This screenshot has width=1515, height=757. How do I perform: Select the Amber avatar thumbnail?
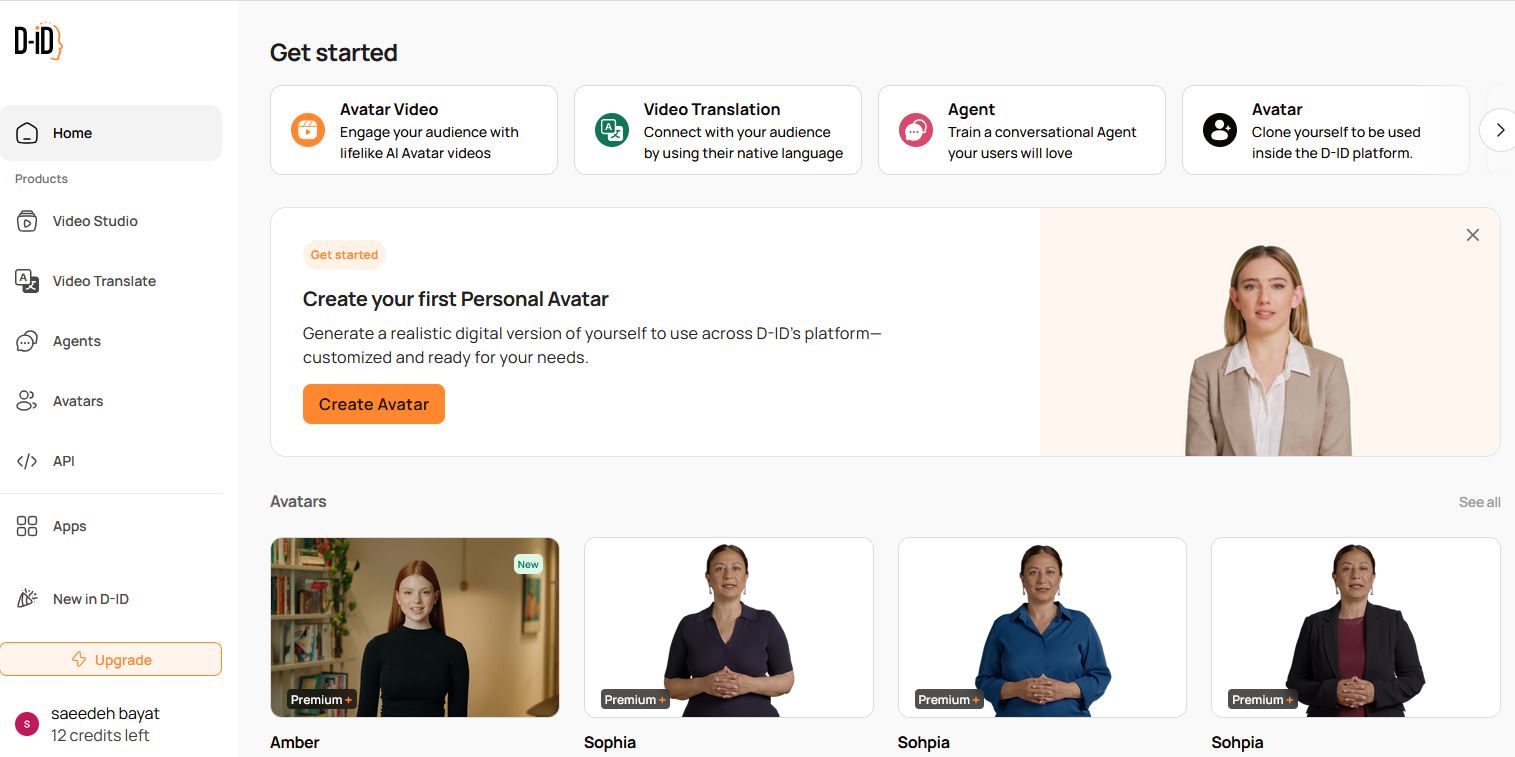coord(415,627)
